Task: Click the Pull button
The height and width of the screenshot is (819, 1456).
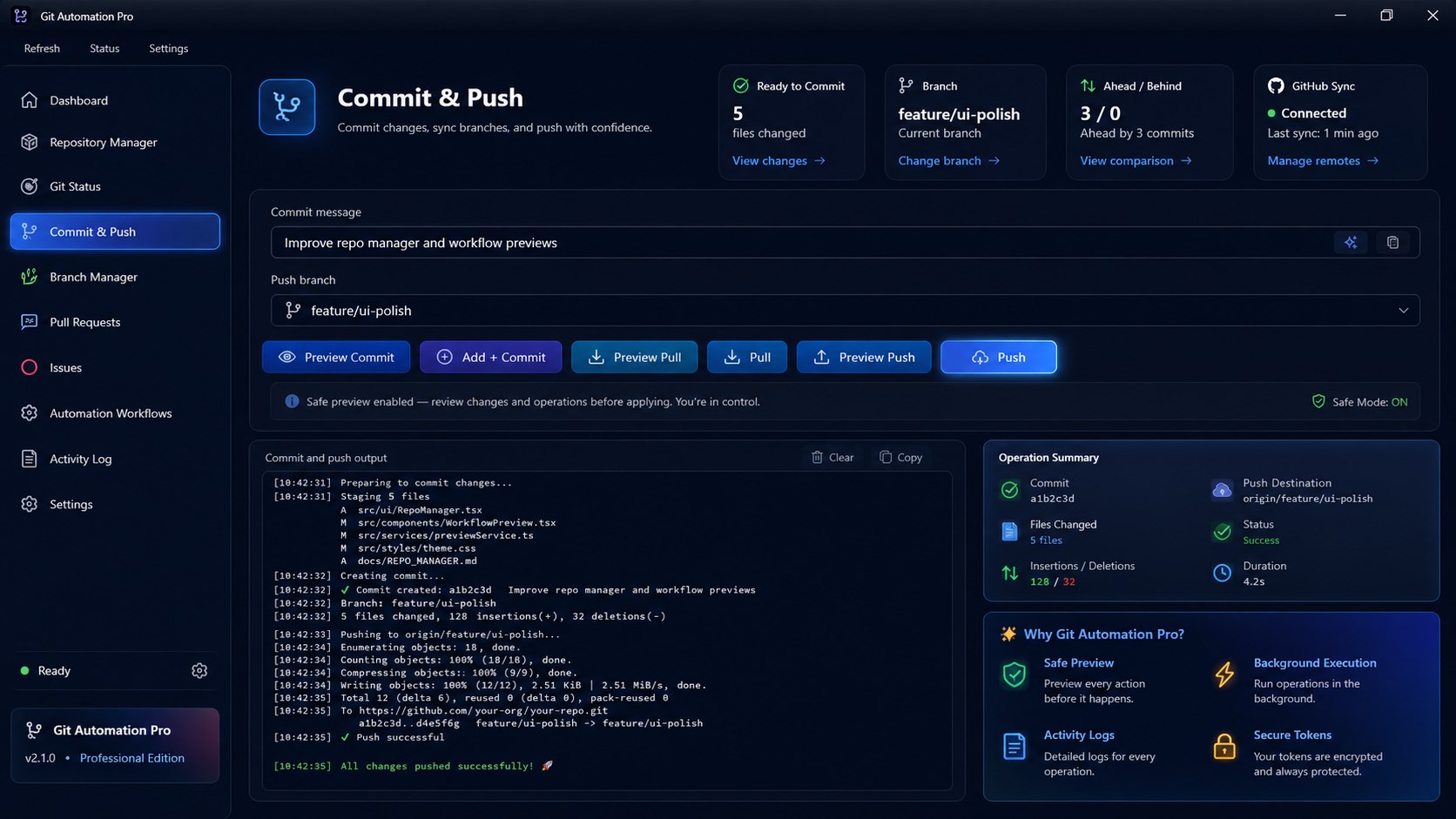Action: [x=747, y=357]
